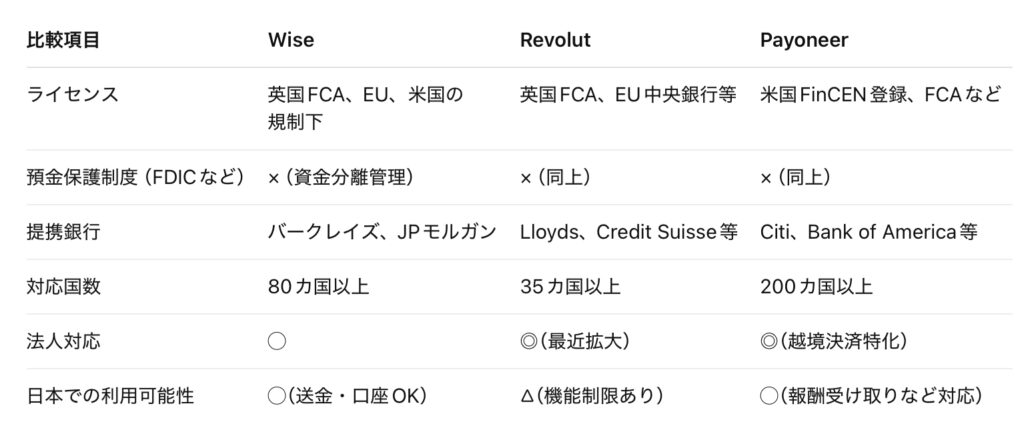This screenshot has width=1024, height=426.
Task: Select the 80カ国以上 cell
Action: [x=318, y=287]
